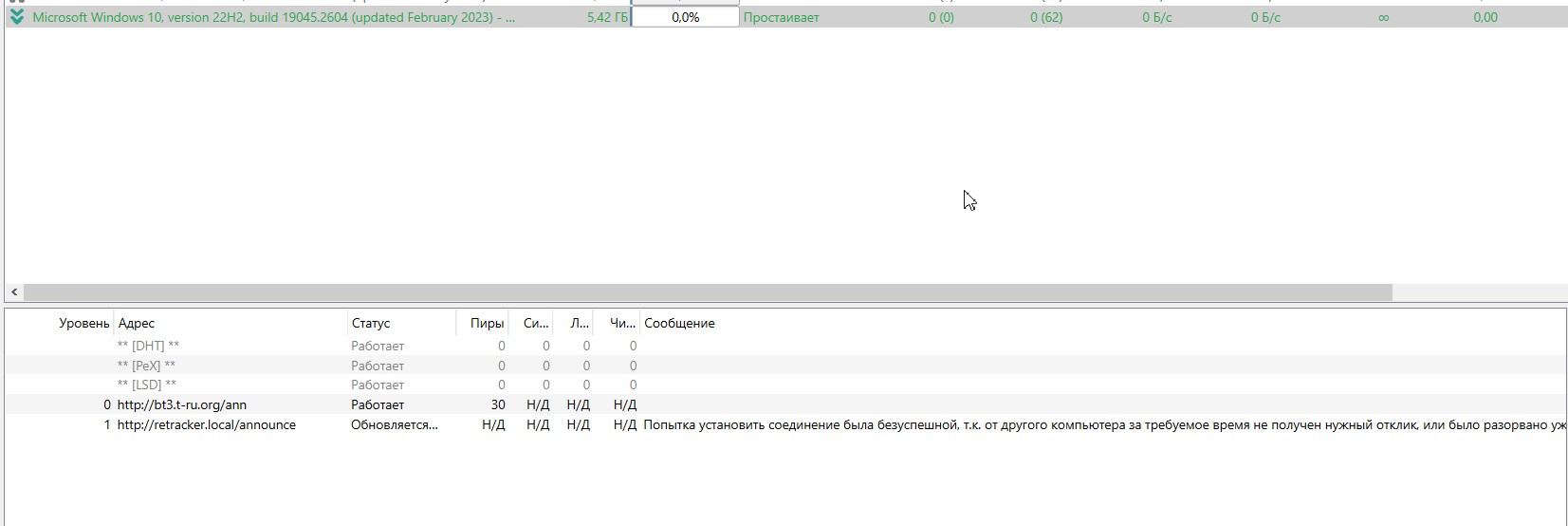Image resolution: width=1568 pixels, height=526 pixels.
Task: Click the Сообщение column header
Action: pos(679,324)
